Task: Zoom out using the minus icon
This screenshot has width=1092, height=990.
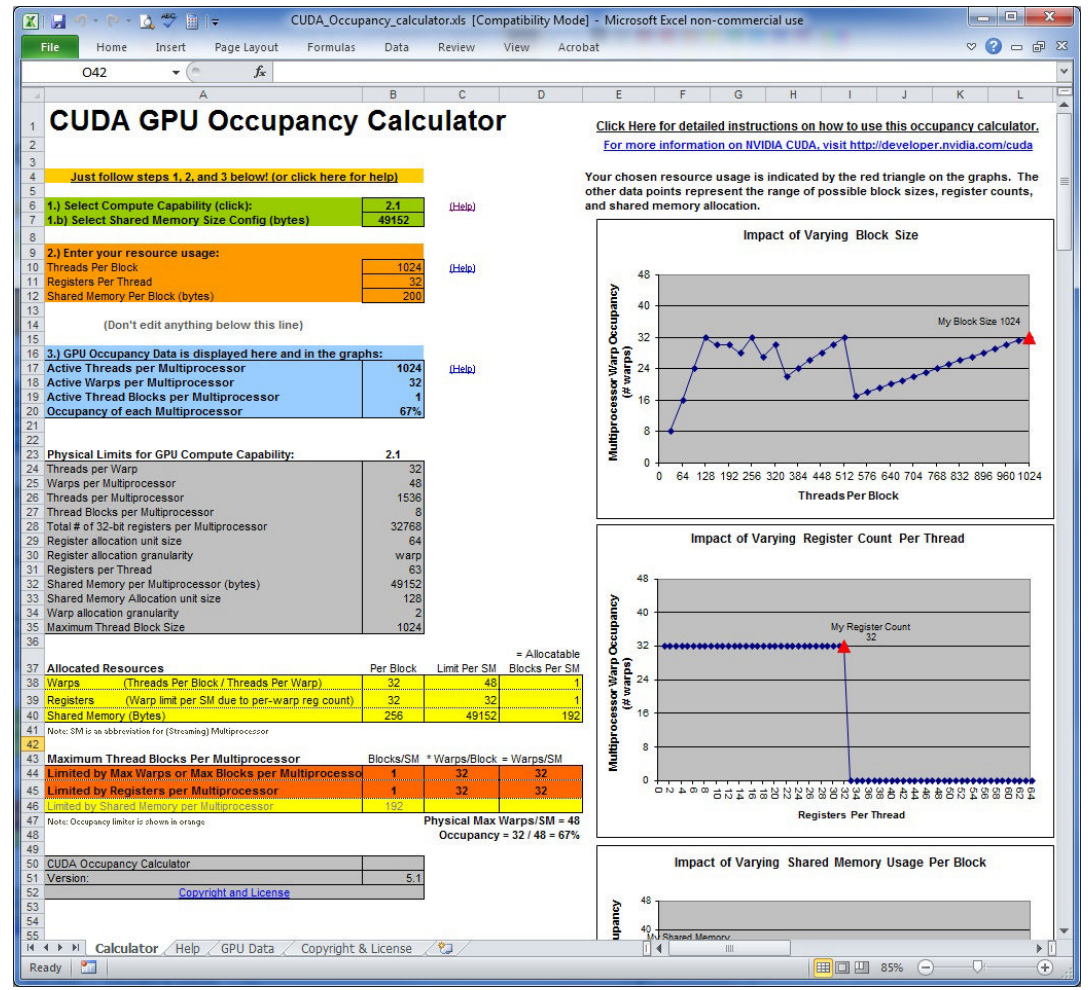Action: point(926,967)
